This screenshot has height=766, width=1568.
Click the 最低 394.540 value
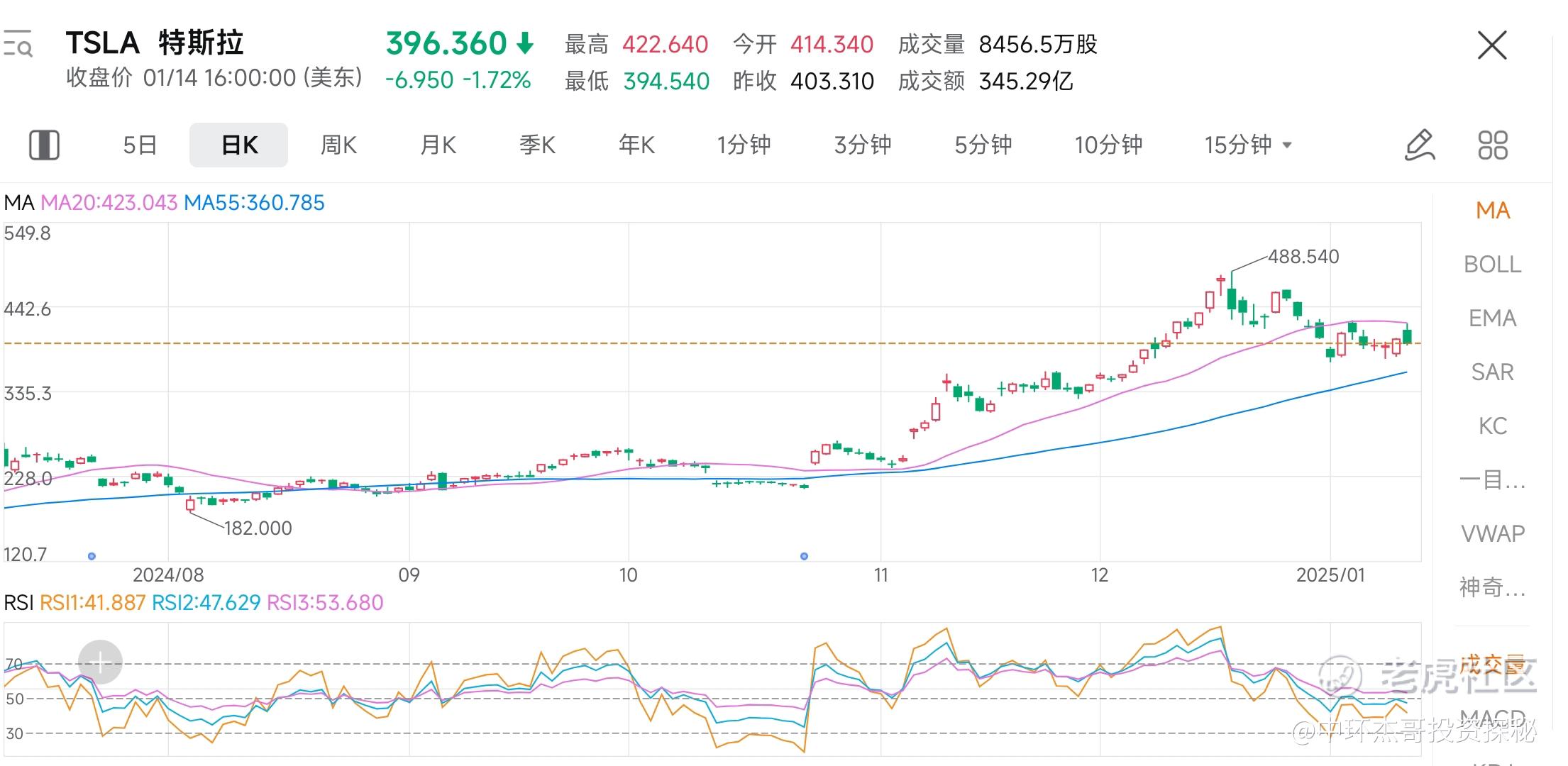(666, 82)
